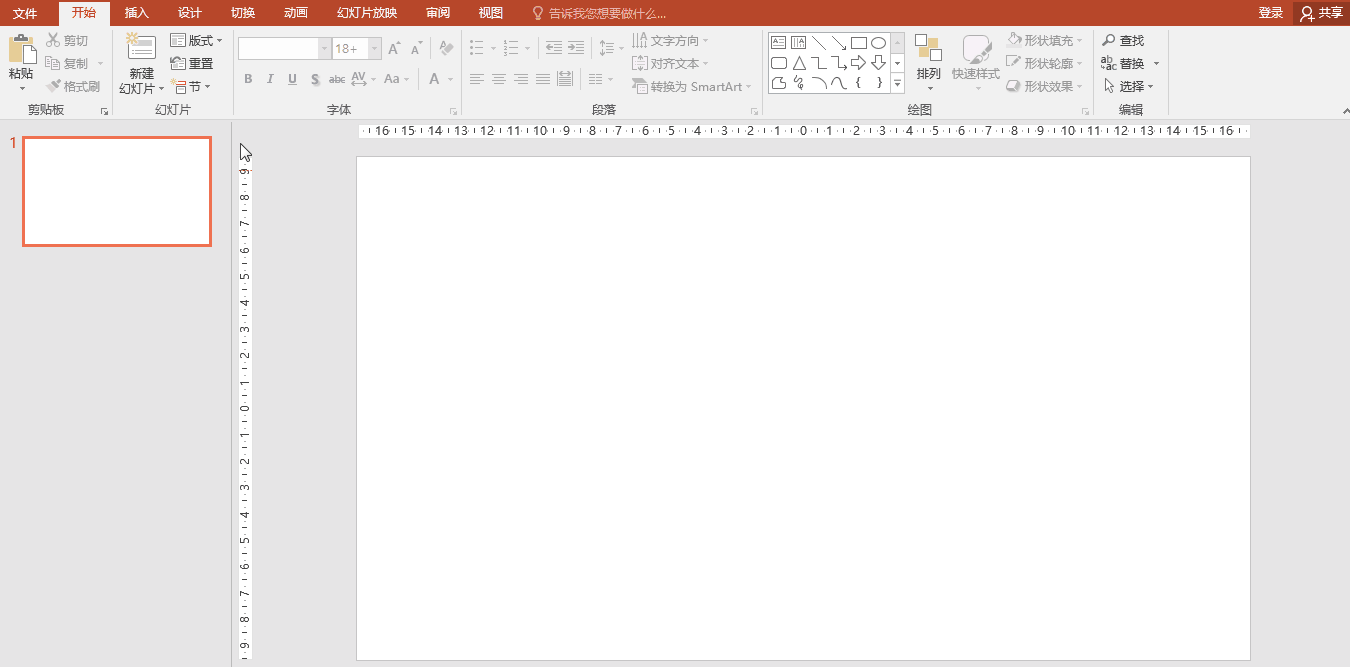This screenshot has height=667, width=1350.
Task: Open the Arrange (排列) dropdown
Action: 929,62
